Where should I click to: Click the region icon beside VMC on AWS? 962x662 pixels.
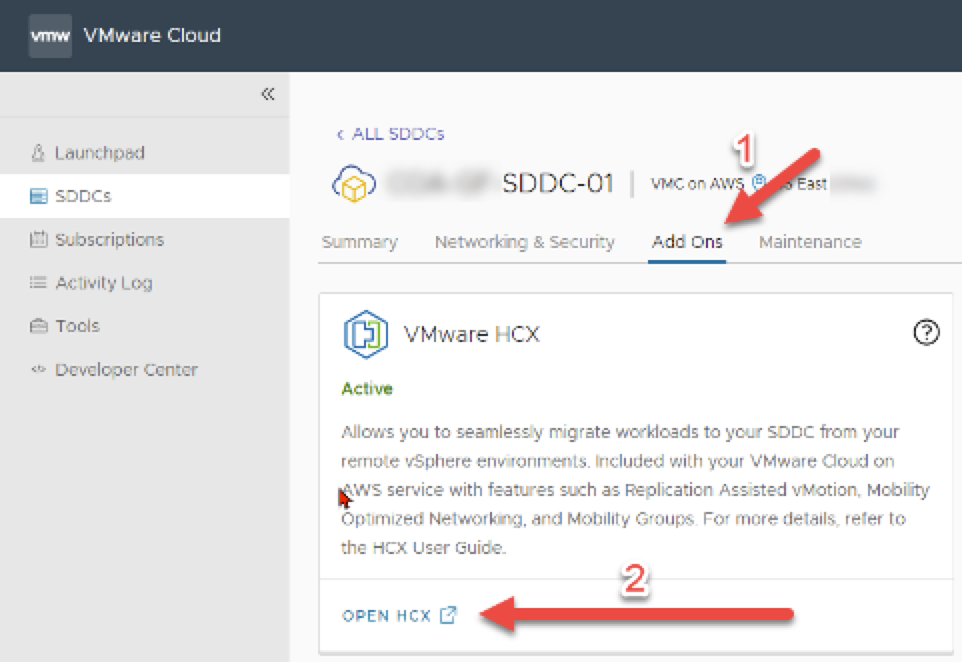tap(759, 181)
